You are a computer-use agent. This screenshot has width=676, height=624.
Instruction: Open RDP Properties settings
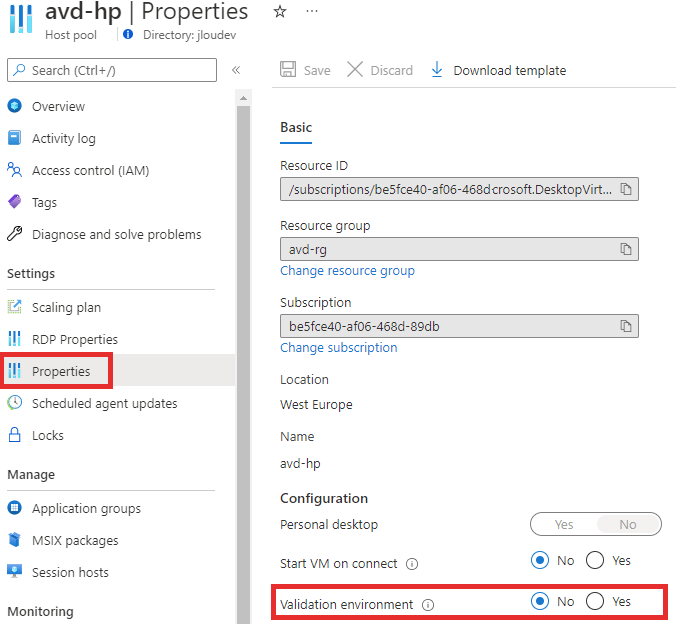(x=75, y=339)
